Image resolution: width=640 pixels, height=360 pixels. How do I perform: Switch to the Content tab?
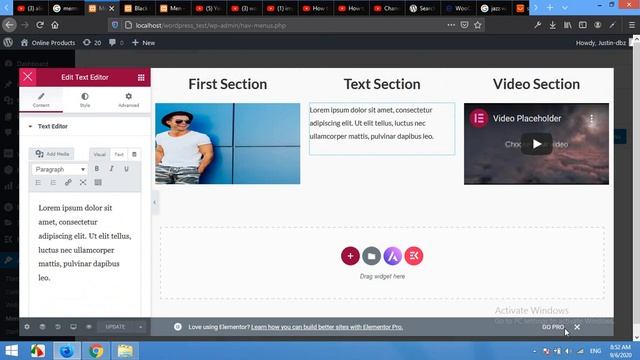pyautogui.click(x=41, y=100)
